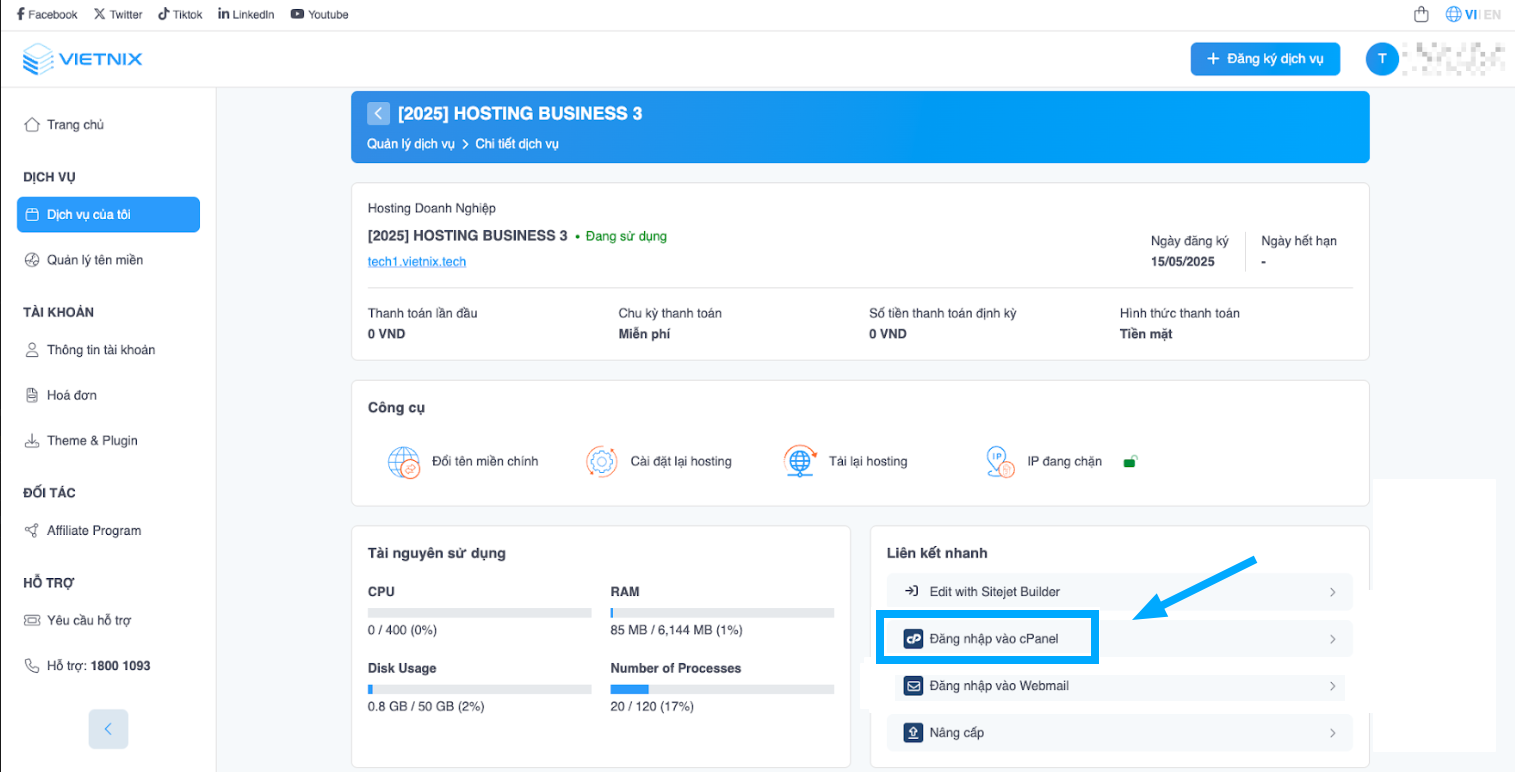Expand the Đăng nhập vào Webmail chevron
1515x772 pixels.
[1331, 686]
